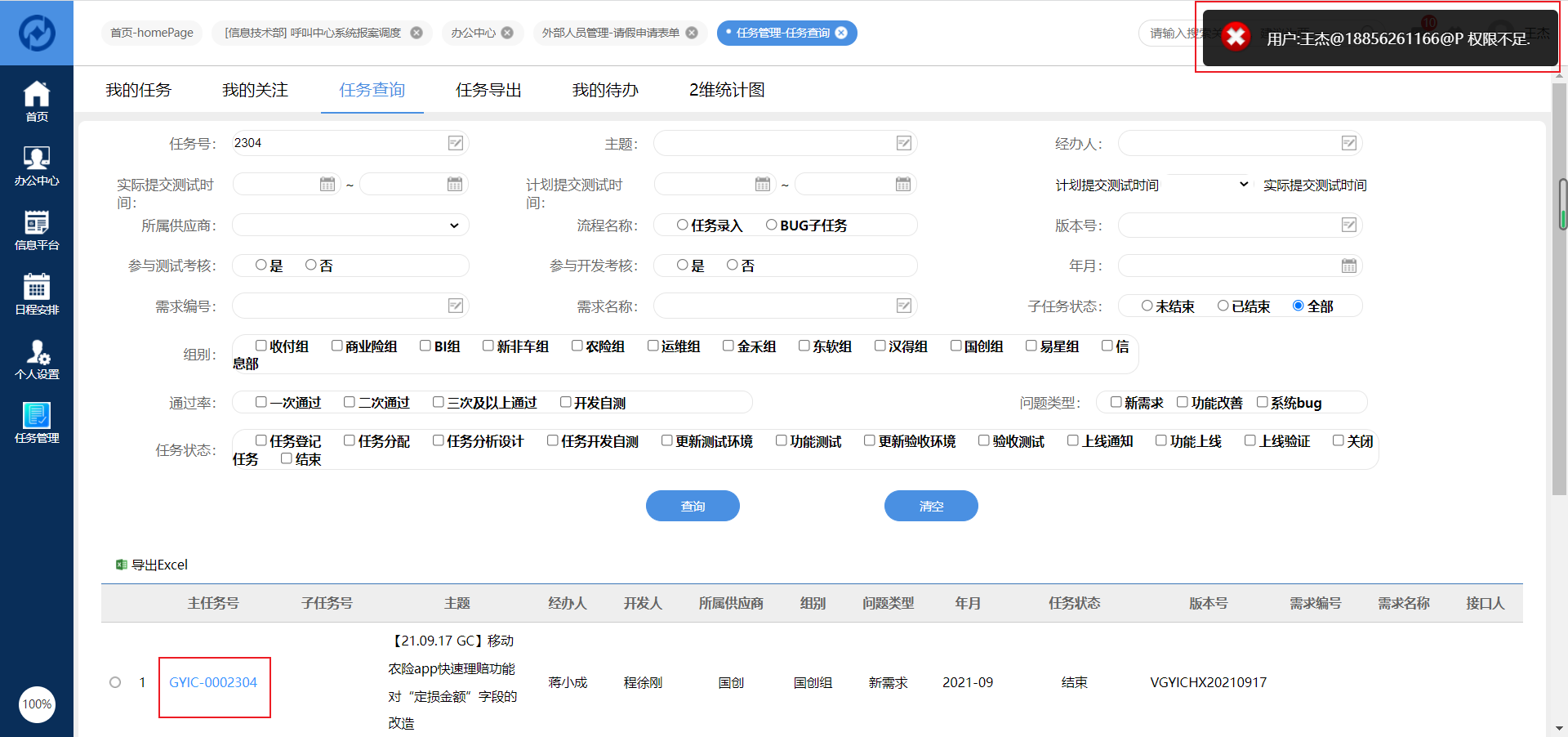
Task: Open task link GYIC-0002304
Action: click(x=213, y=682)
